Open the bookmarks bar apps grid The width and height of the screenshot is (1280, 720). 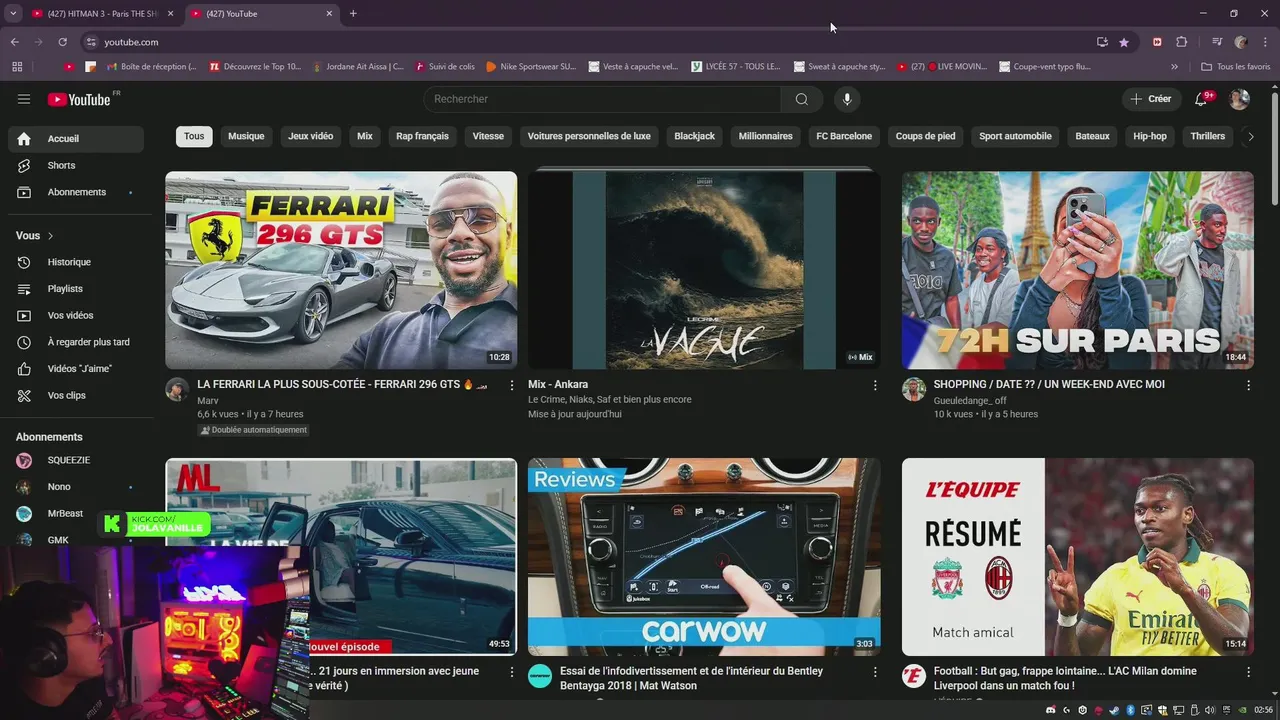(x=17, y=67)
